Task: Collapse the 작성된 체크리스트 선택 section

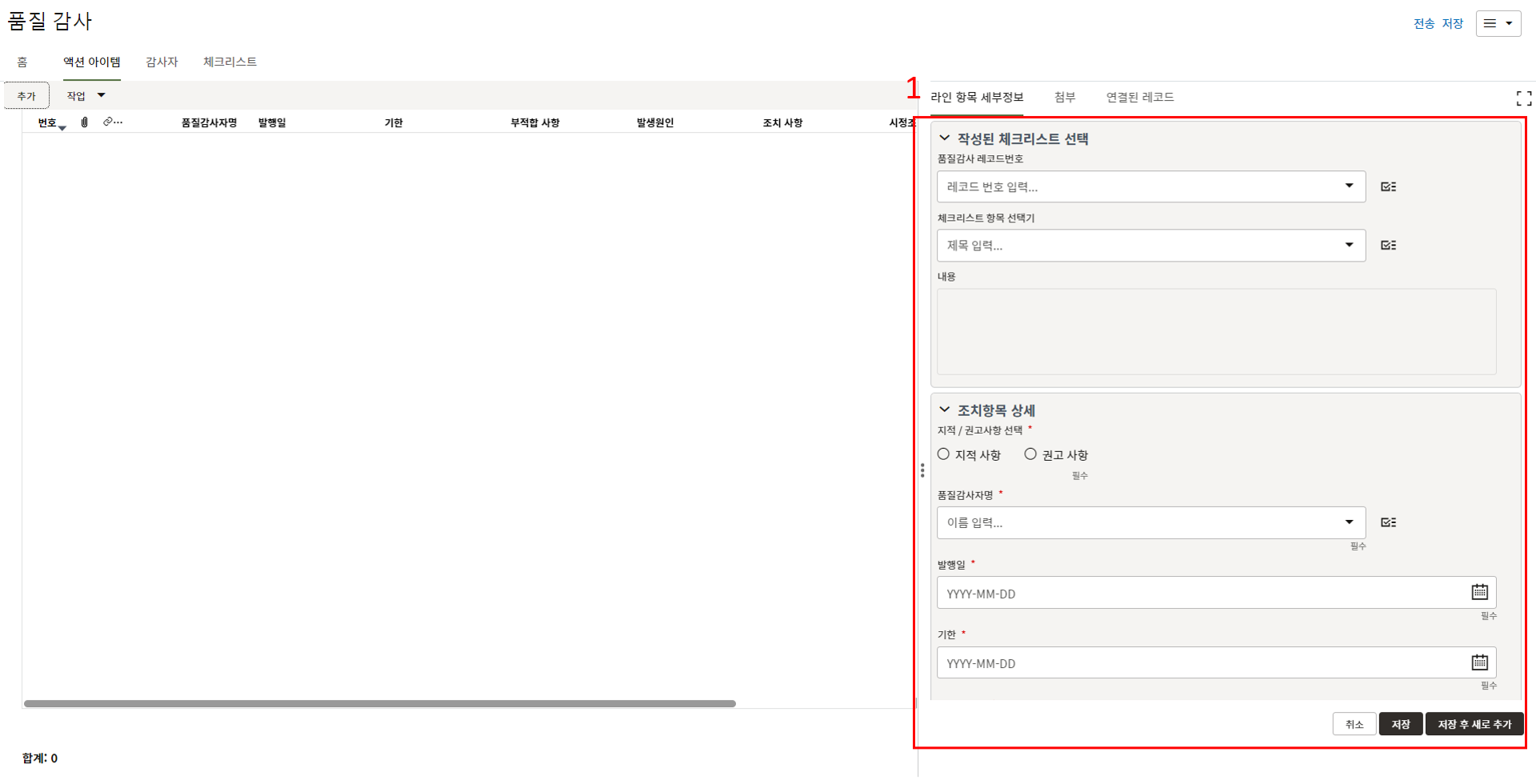Action: tap(945, 138)
